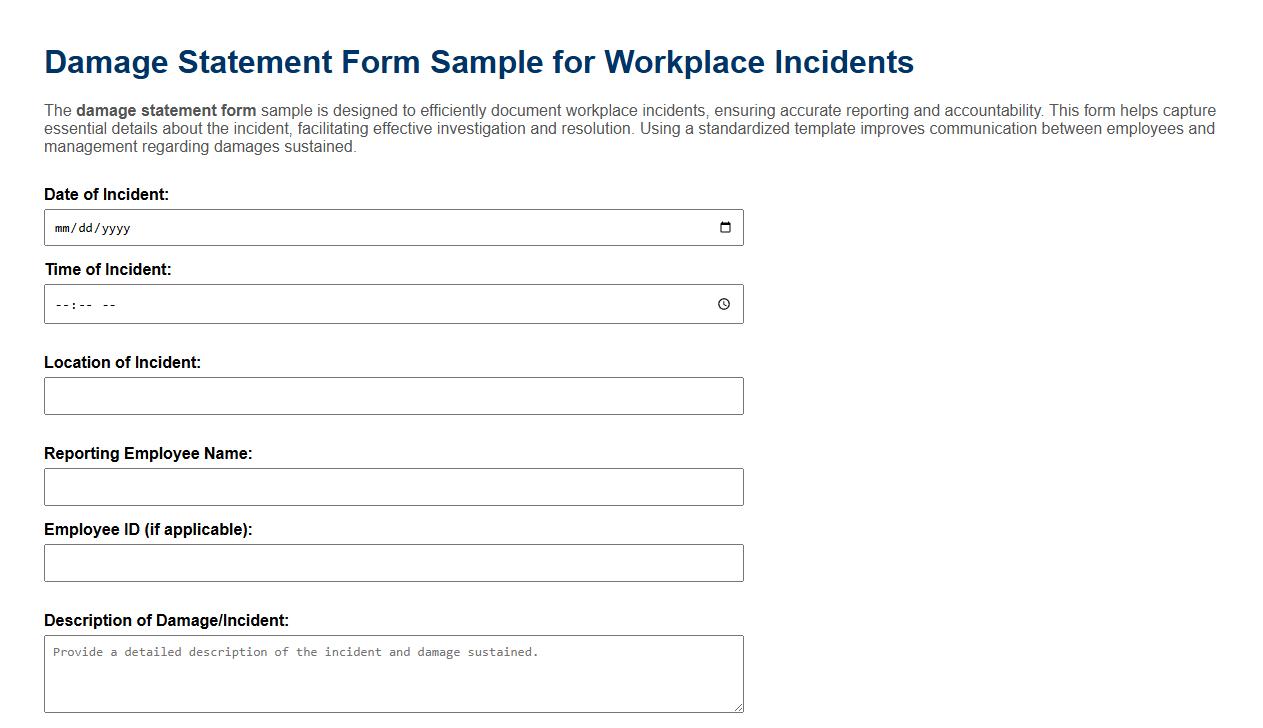Click the Location of Incident text box
Viewport: 1263px width, 728px height.
coord(394,396)
